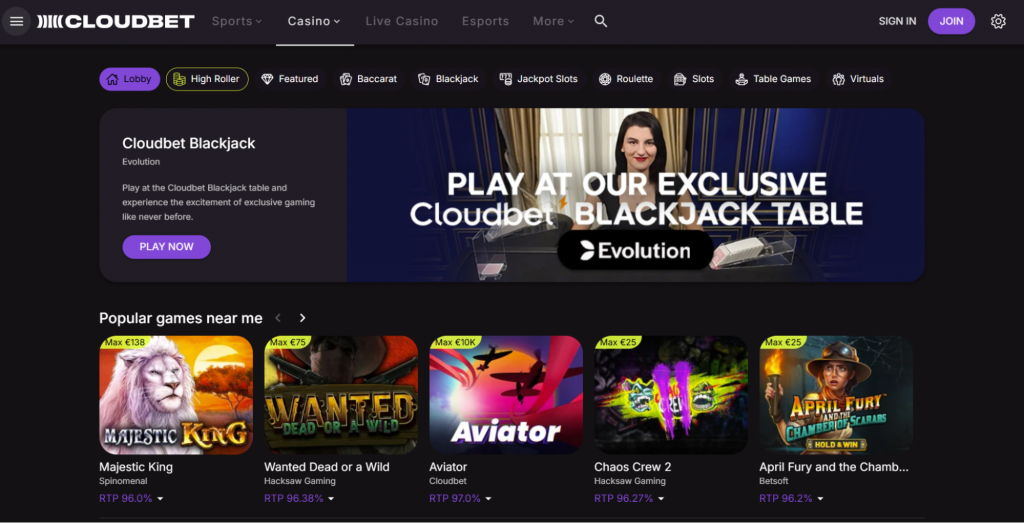The height and width of the screenshot is (523, 1024).
Task: Open the Table Games category
Action: 773,79
